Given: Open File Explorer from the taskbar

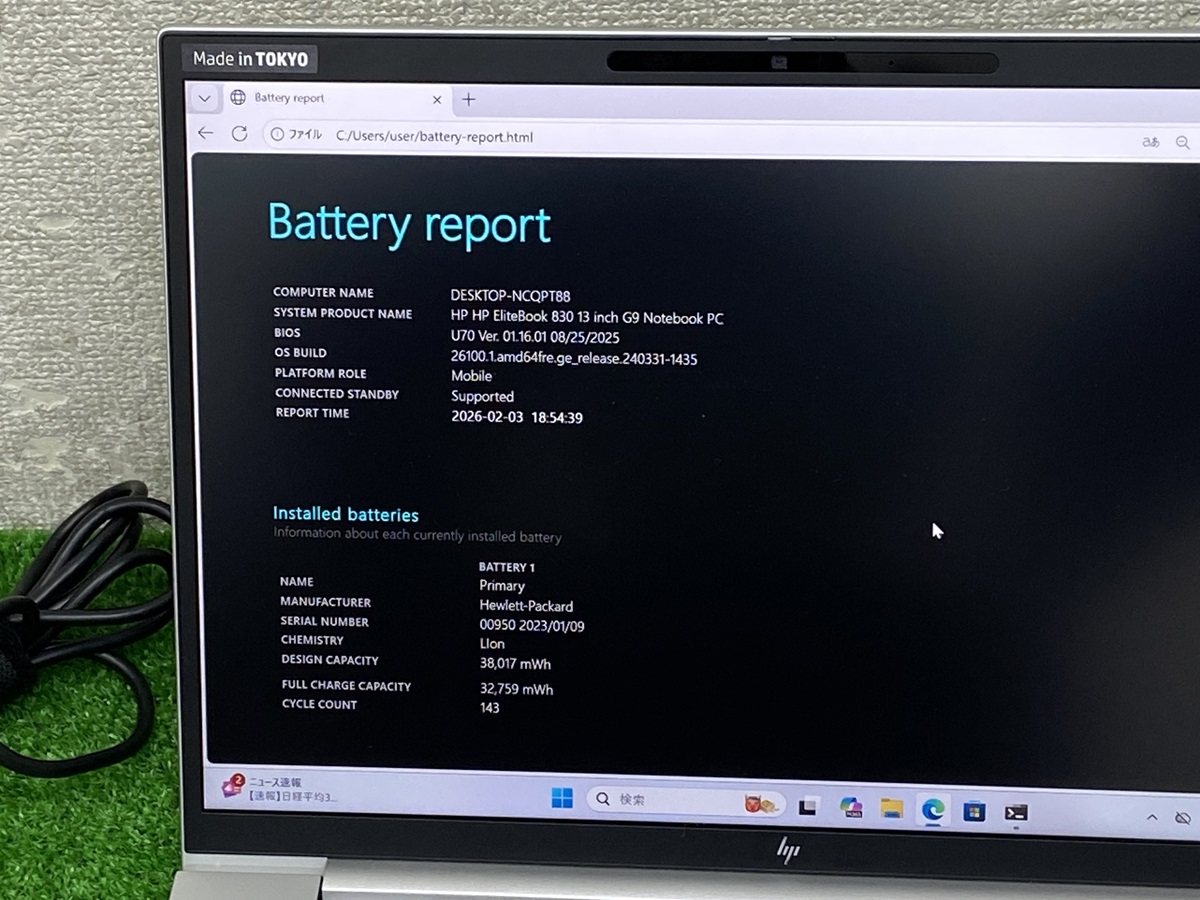Looking at the screenshot, I should [892, 809].
